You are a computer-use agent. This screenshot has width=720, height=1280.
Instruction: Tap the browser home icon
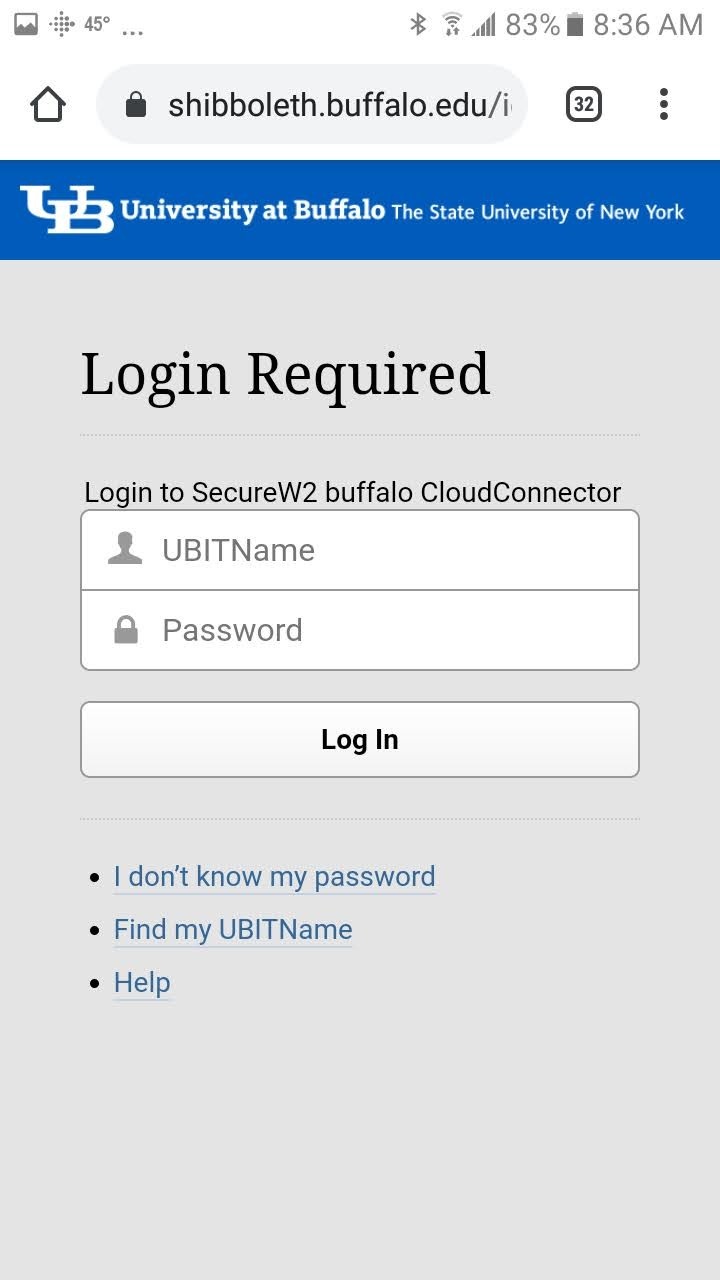tap(48, 104)
